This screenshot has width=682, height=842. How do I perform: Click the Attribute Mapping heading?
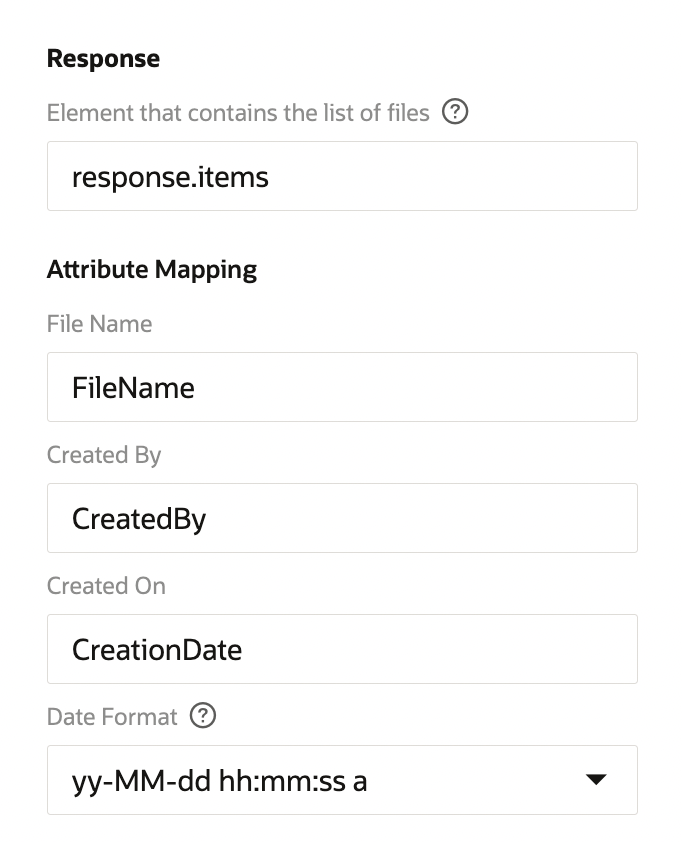click(x=151, y=269)
